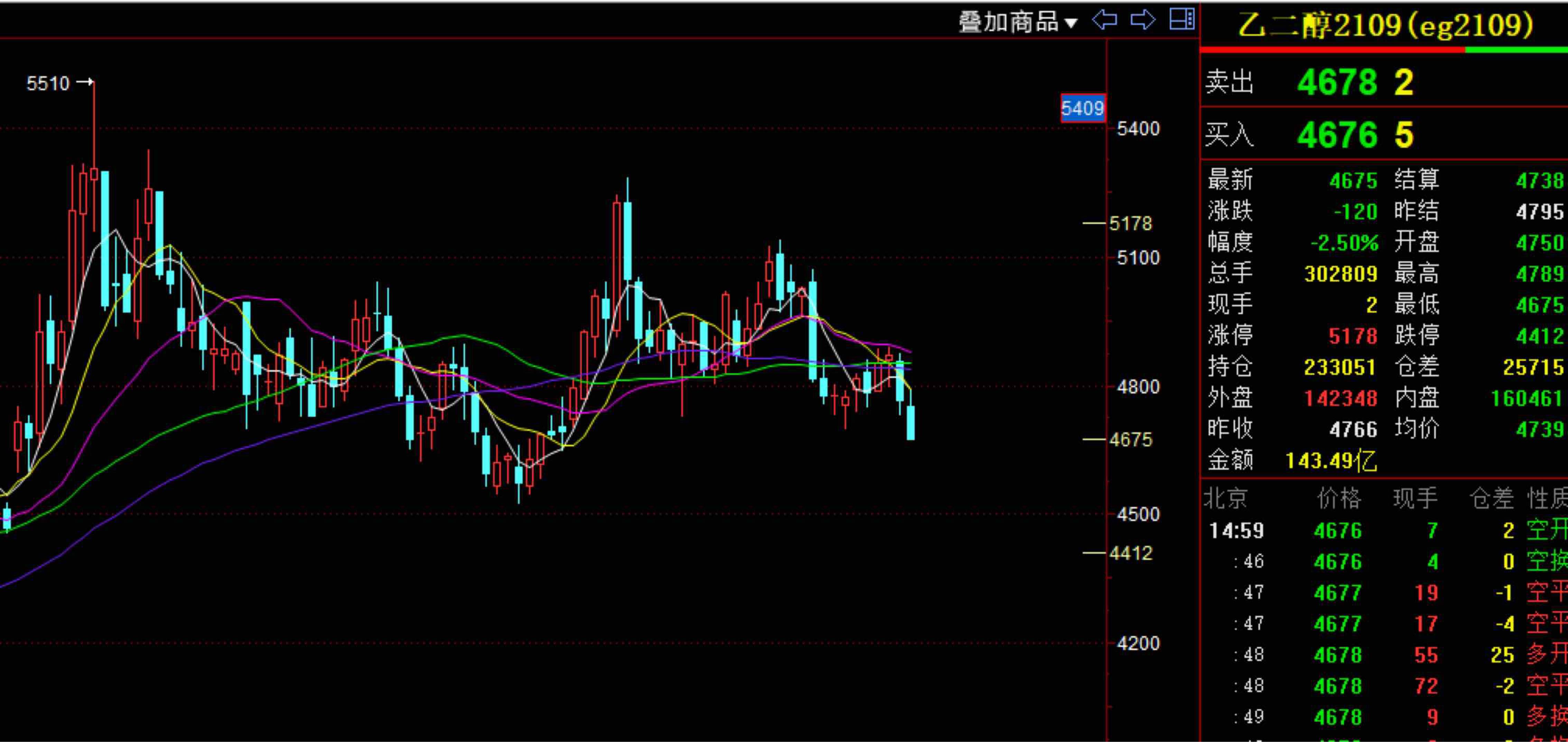Select the 14:59 trade row
This screenshot has height=742, width=1568.
pyautogui.click(x=1385, y=531)
